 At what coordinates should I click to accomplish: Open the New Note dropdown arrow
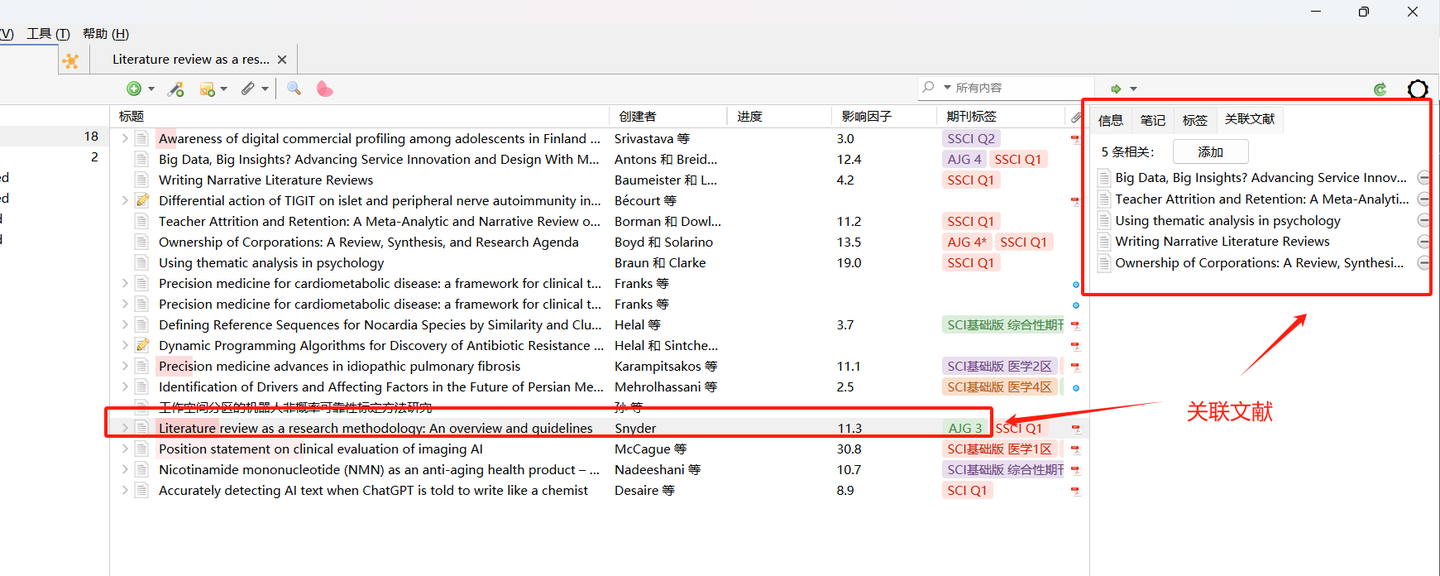tap(224, 89)
